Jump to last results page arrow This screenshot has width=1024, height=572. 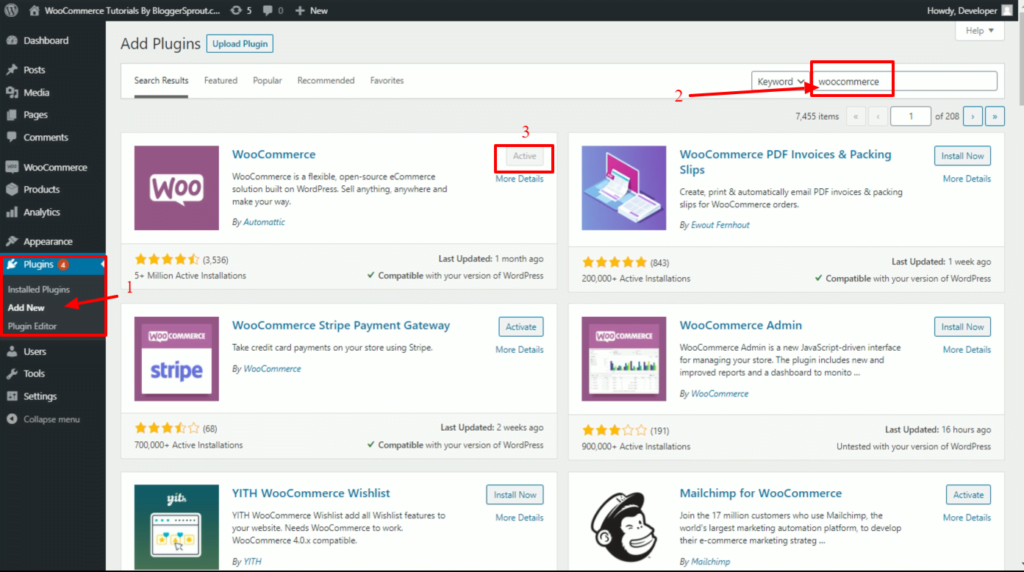(995, 116)
